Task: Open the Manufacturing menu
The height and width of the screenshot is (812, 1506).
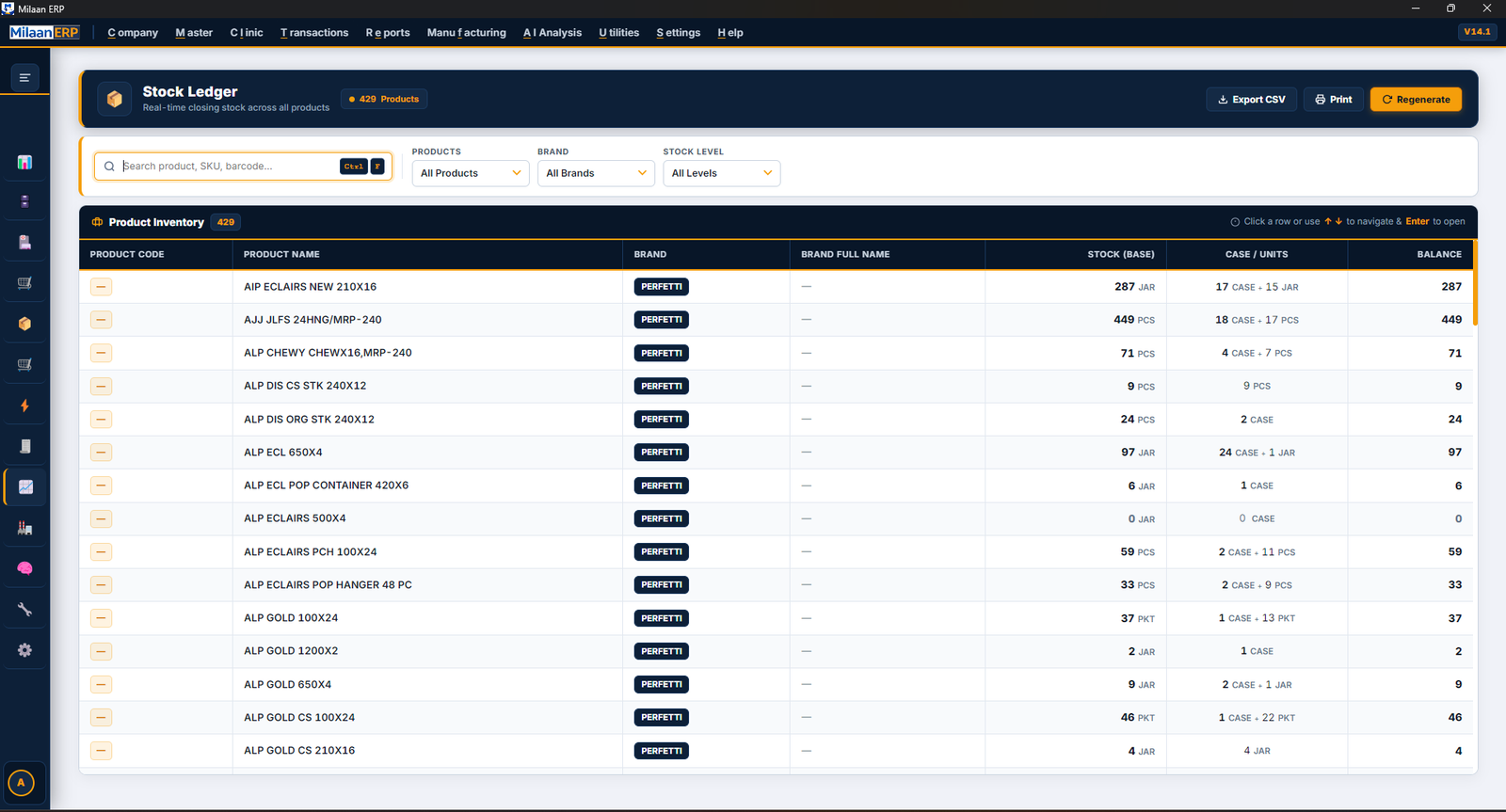Action: coord(467,33)
